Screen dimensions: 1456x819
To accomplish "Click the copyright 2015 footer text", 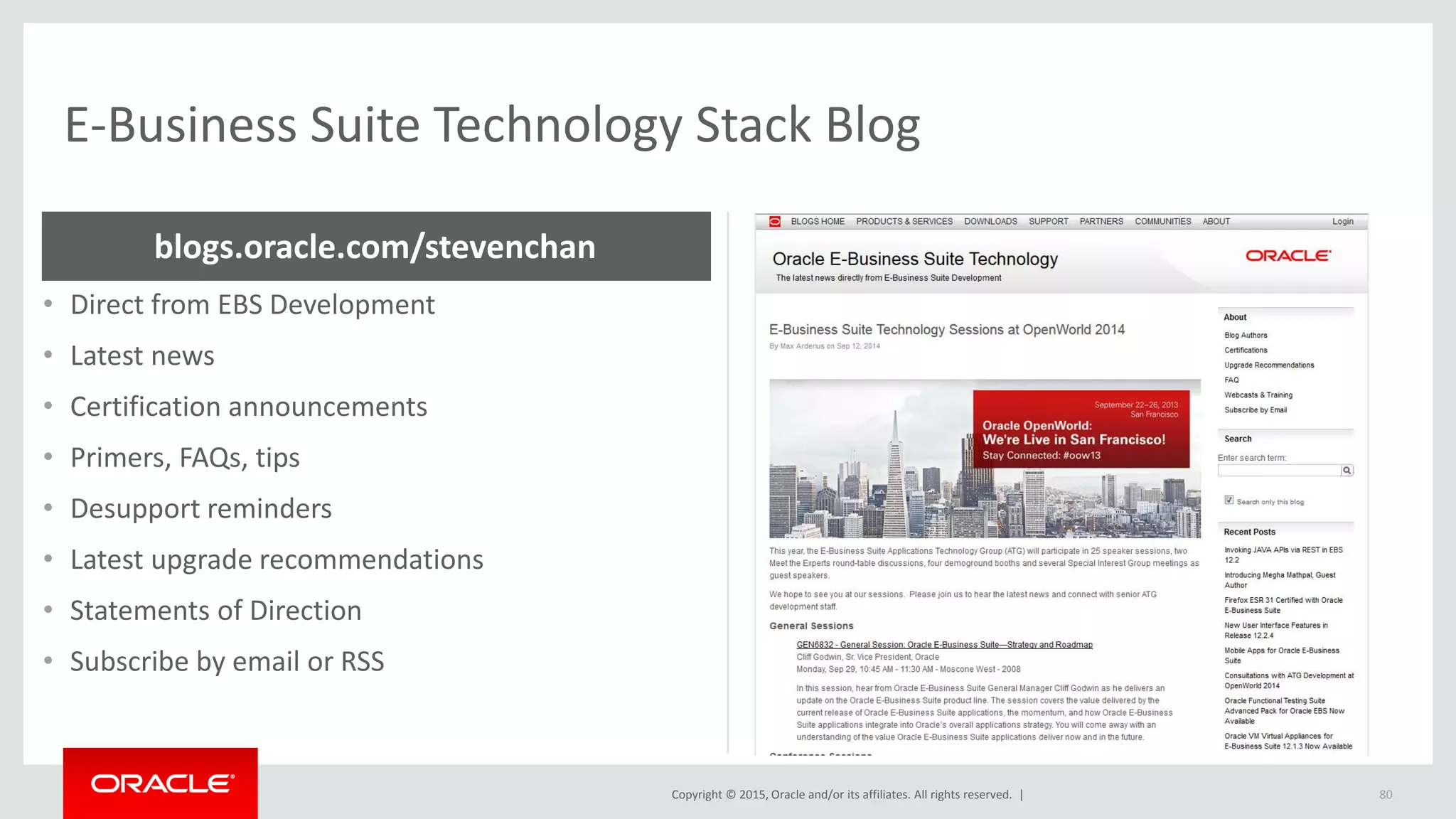I will pyautogui.click(x=842, y=795).
